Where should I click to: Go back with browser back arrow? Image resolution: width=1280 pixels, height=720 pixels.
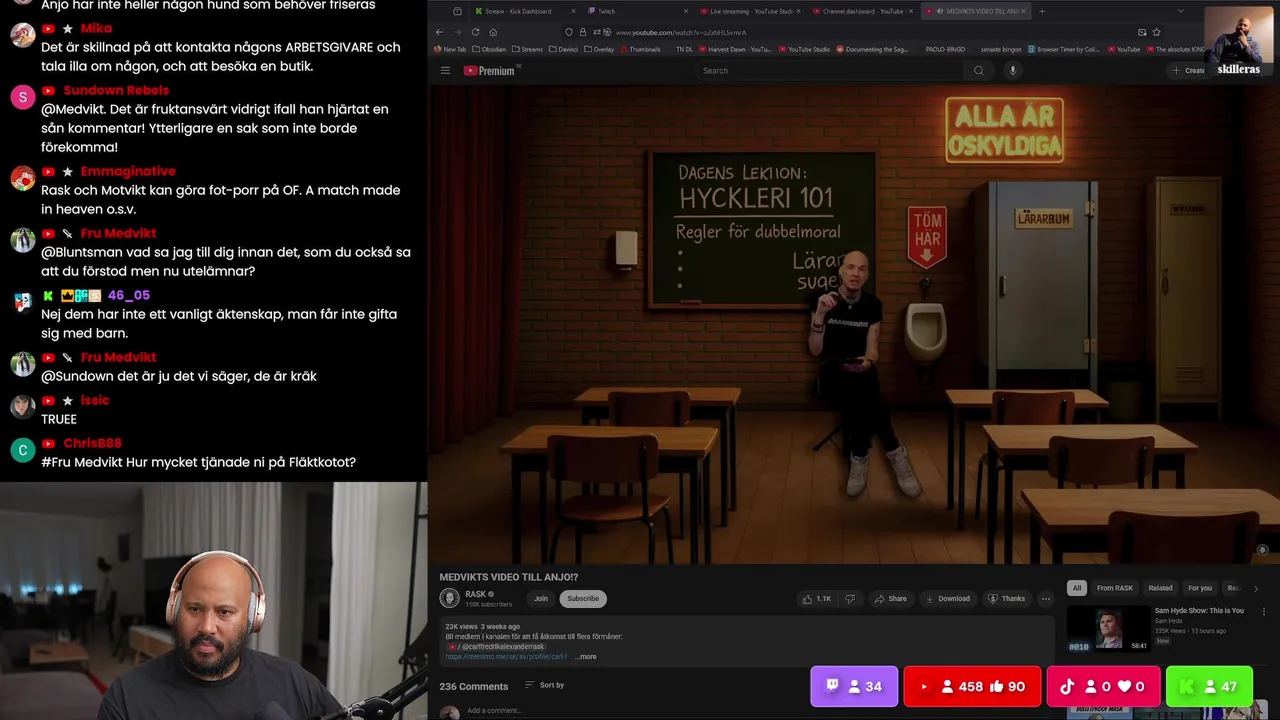point(441,32)
